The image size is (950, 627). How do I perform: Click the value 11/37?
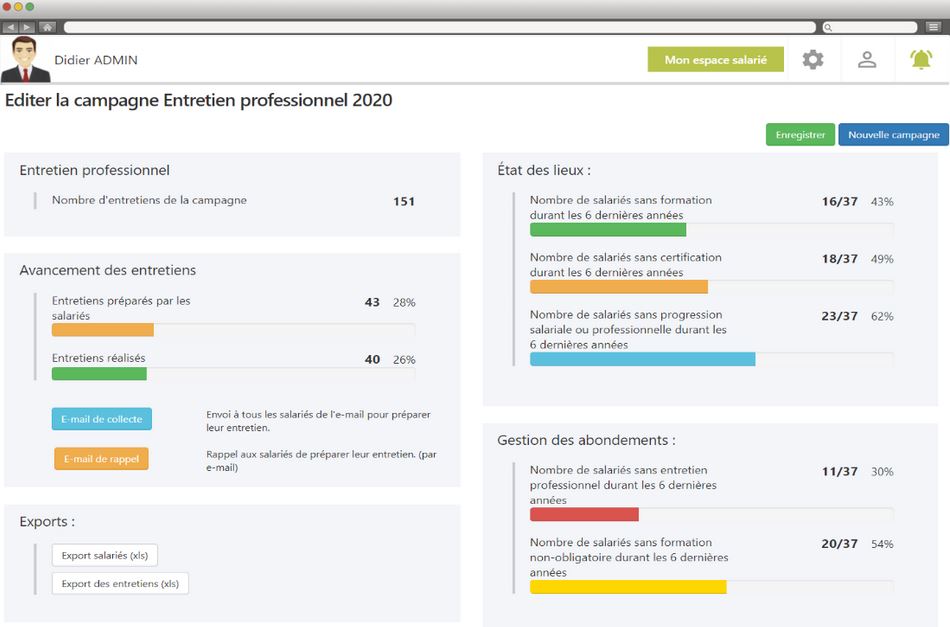[839, 471]
